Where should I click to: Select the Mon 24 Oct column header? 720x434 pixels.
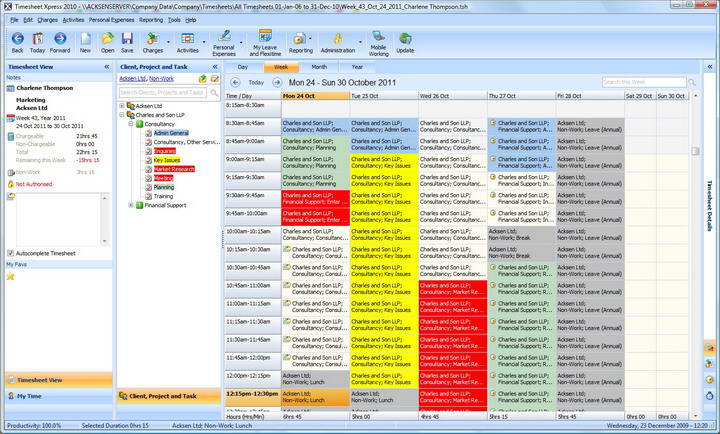tap(315, 96)
